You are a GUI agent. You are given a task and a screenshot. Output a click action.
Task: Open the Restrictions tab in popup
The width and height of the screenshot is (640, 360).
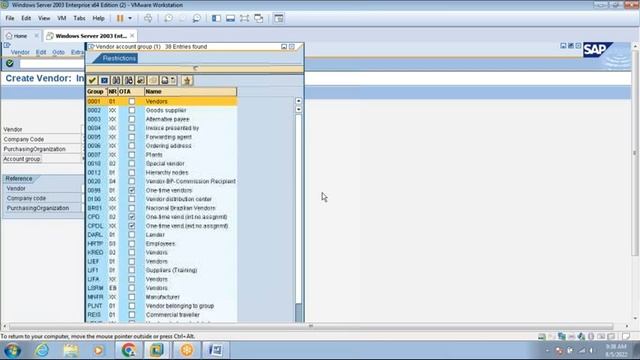pyautogui.click(x=119, y=58)
